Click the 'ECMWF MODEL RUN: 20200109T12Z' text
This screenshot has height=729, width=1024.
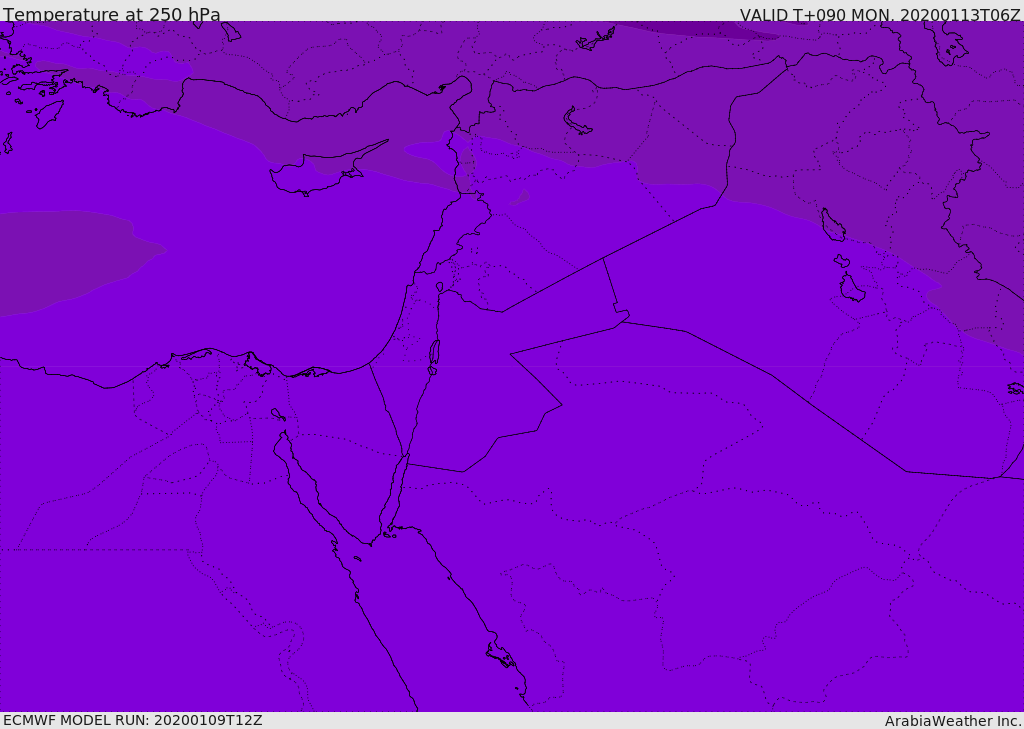coord(133,720)
